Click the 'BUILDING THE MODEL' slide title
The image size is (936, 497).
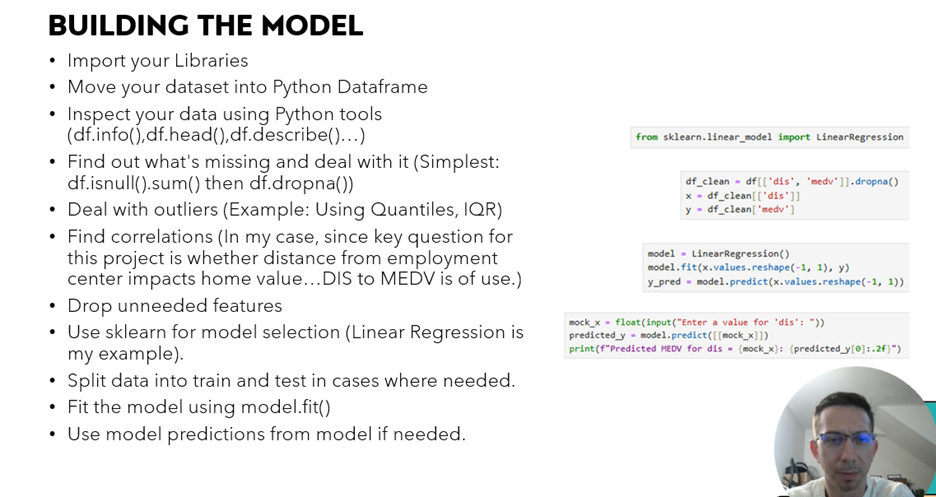click(x=205, y=25)
